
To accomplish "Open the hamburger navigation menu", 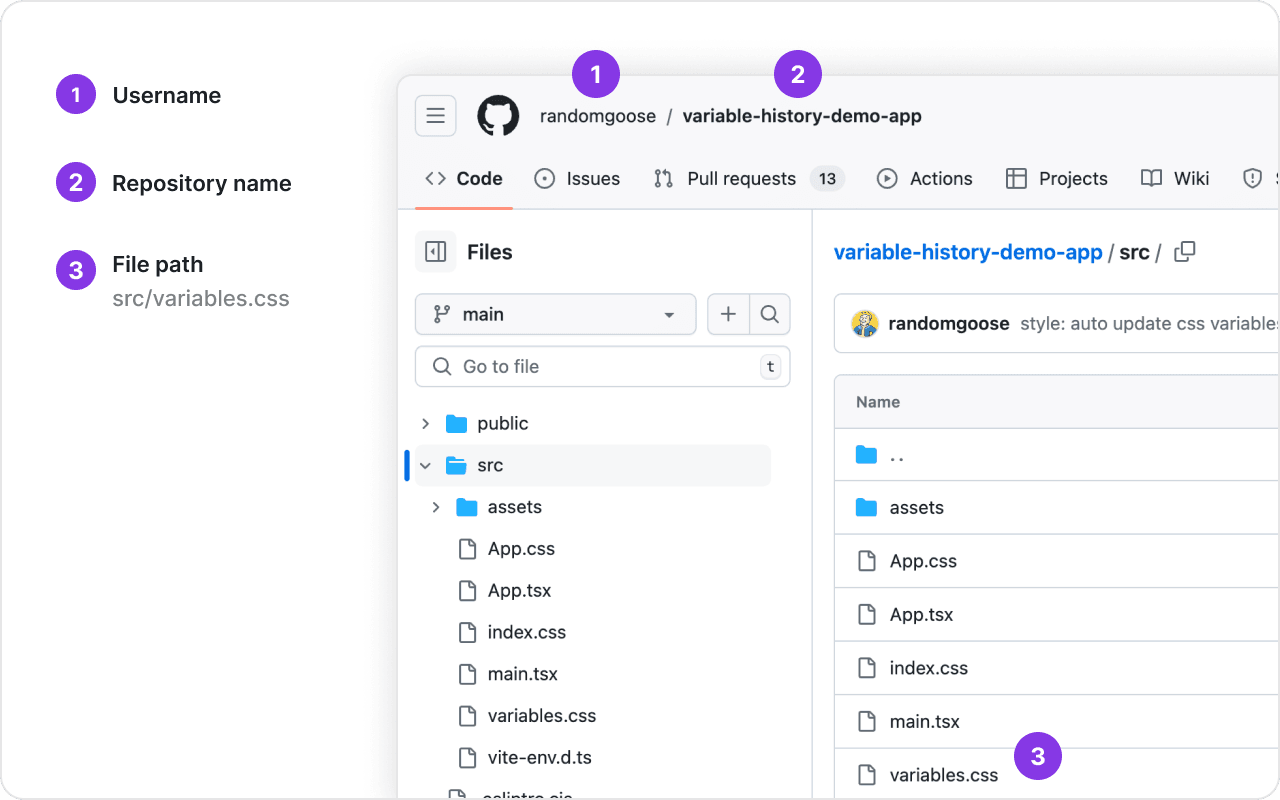I will [436, 116].
